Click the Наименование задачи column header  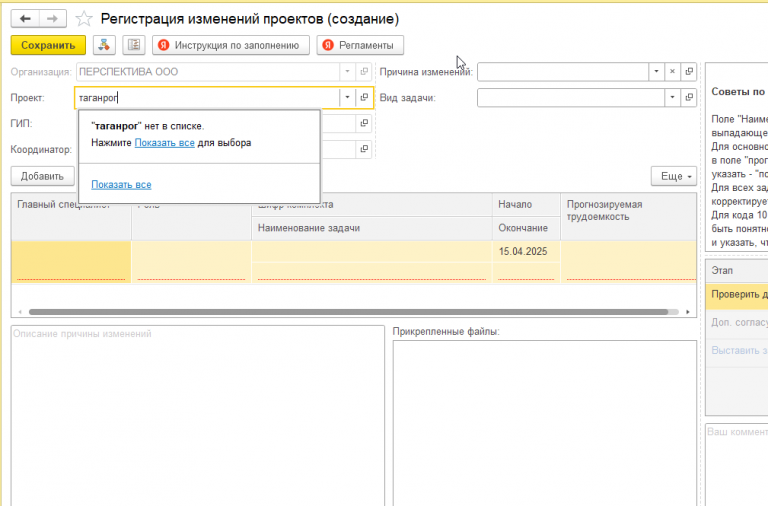click(x=372, y=228)
